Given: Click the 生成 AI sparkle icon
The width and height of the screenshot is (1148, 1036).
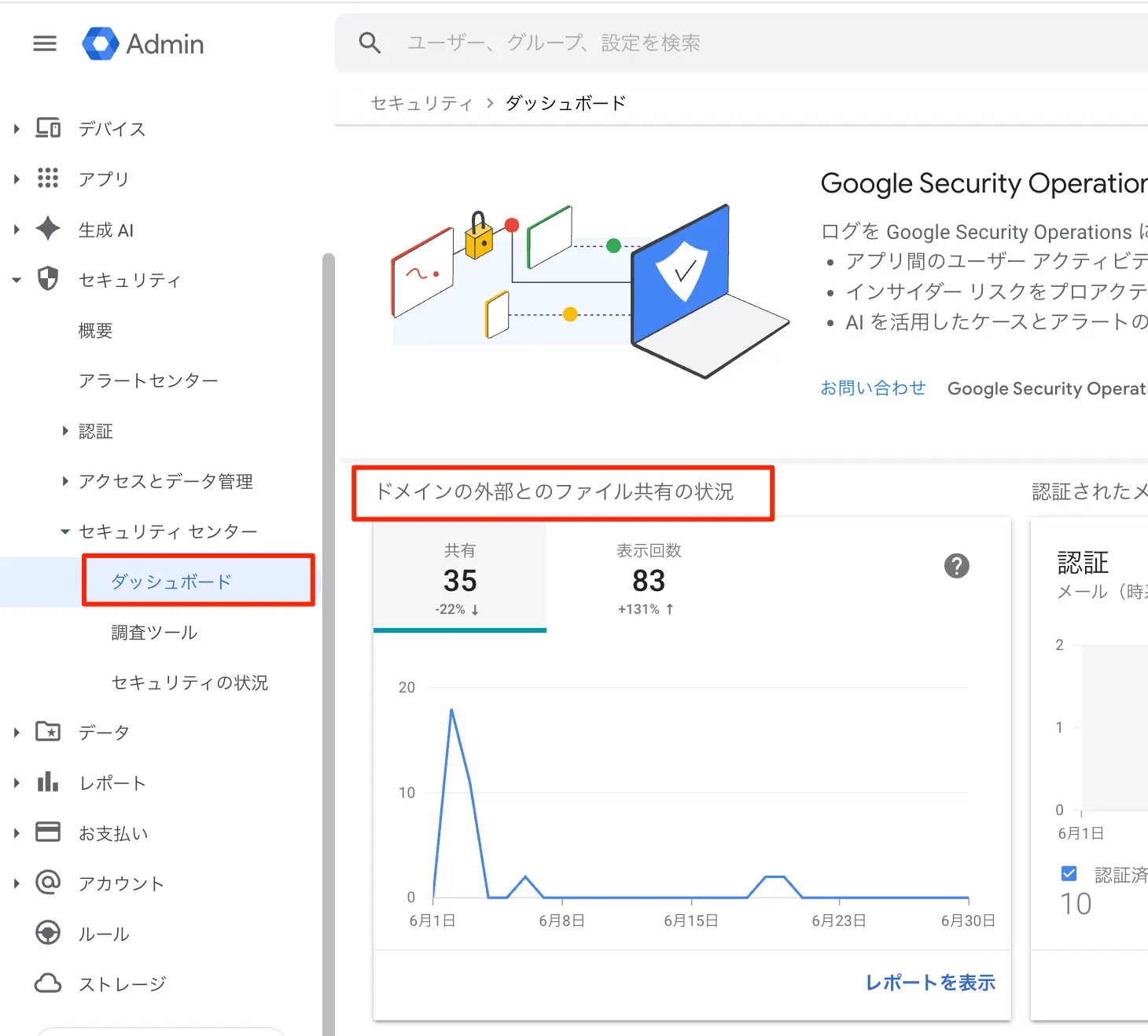Looking at the screenshot, I should click(x=48, y=229).
